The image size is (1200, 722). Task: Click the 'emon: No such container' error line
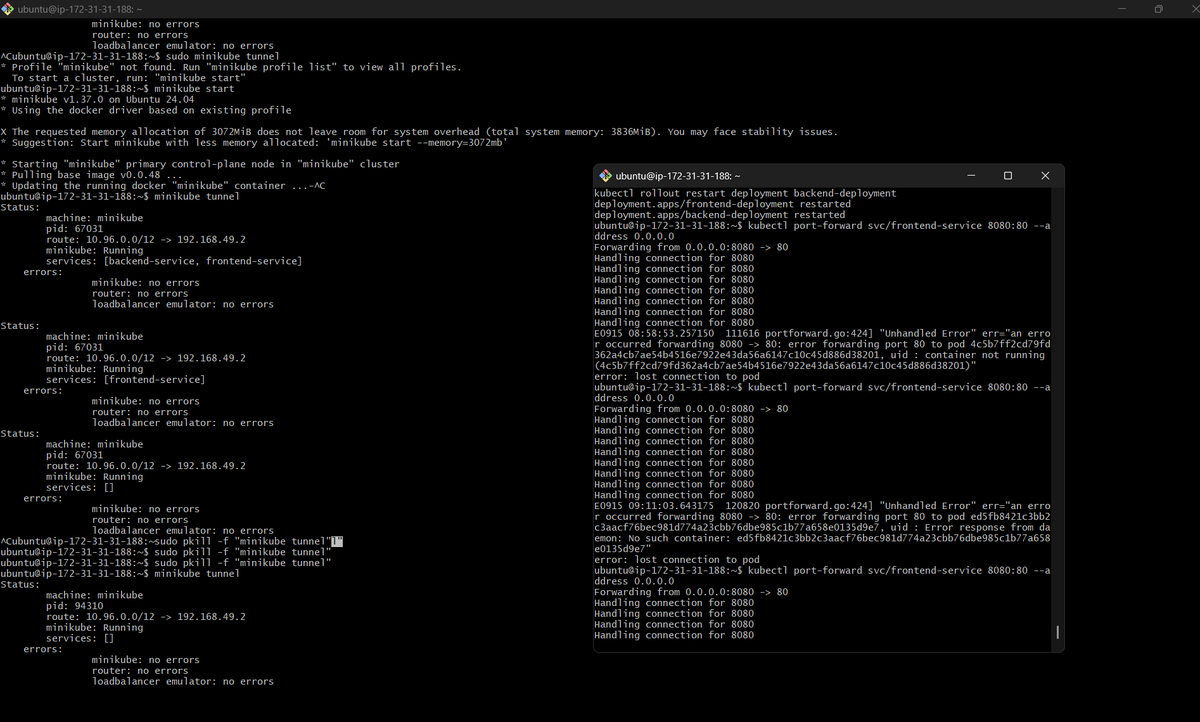pos(822,538)
